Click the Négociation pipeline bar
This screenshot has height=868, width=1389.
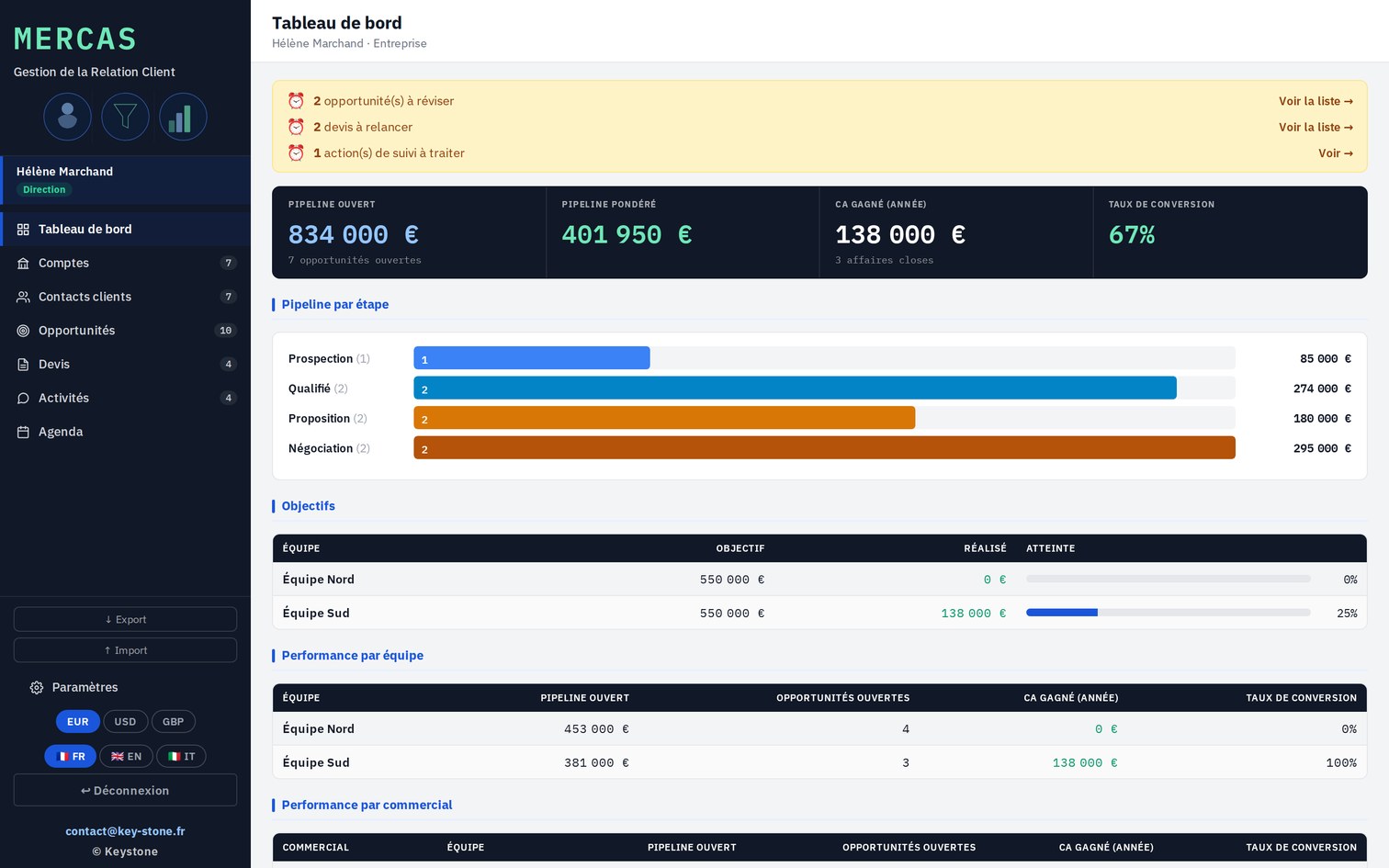[824, 448]
